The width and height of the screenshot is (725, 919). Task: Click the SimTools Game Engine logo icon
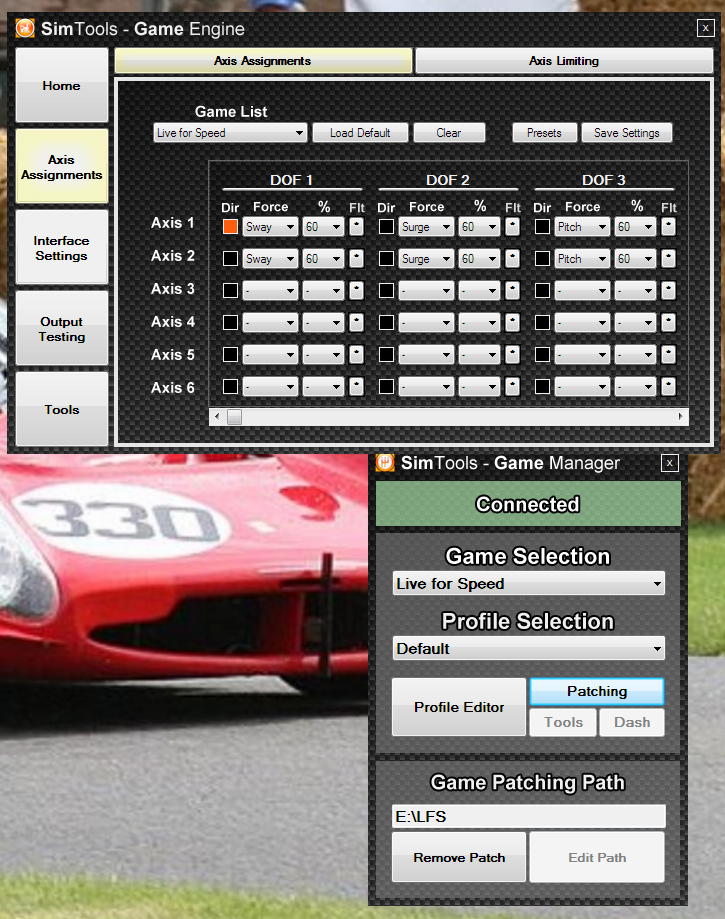pos(25,29)
